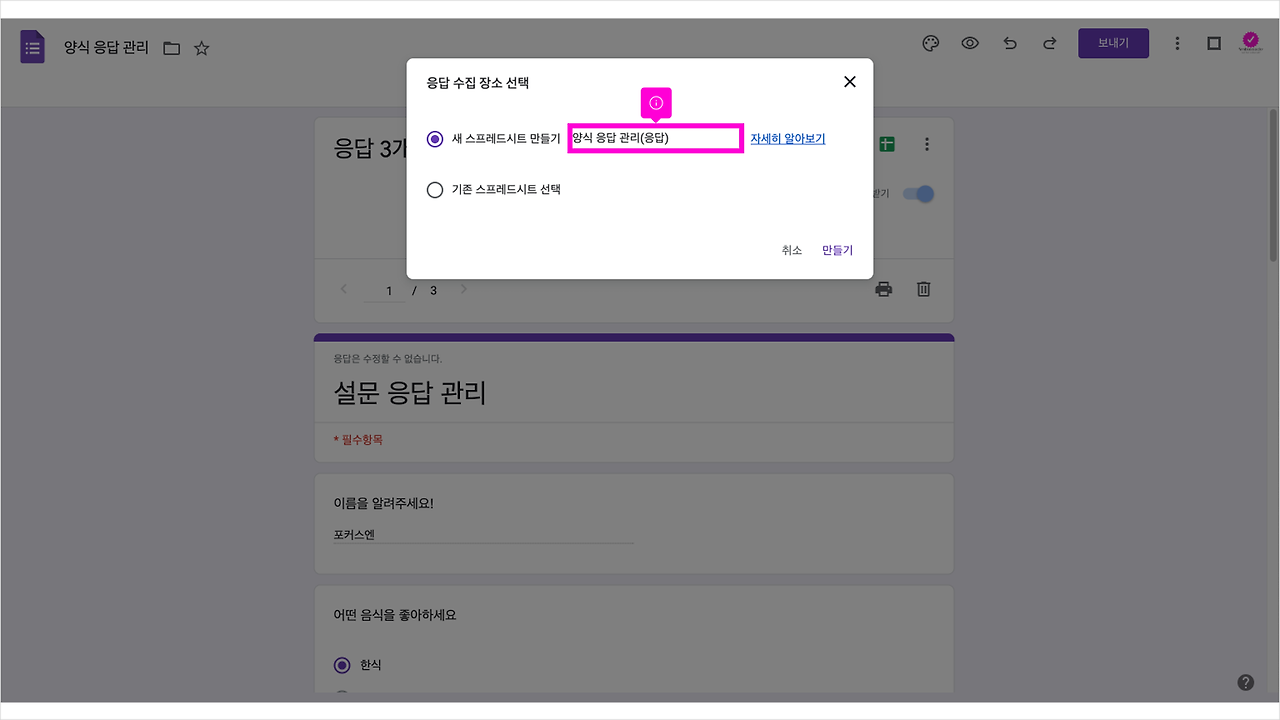Viewport: 1280px width, 720px height.
Task: Click the 취소 button
Action: 791,250
